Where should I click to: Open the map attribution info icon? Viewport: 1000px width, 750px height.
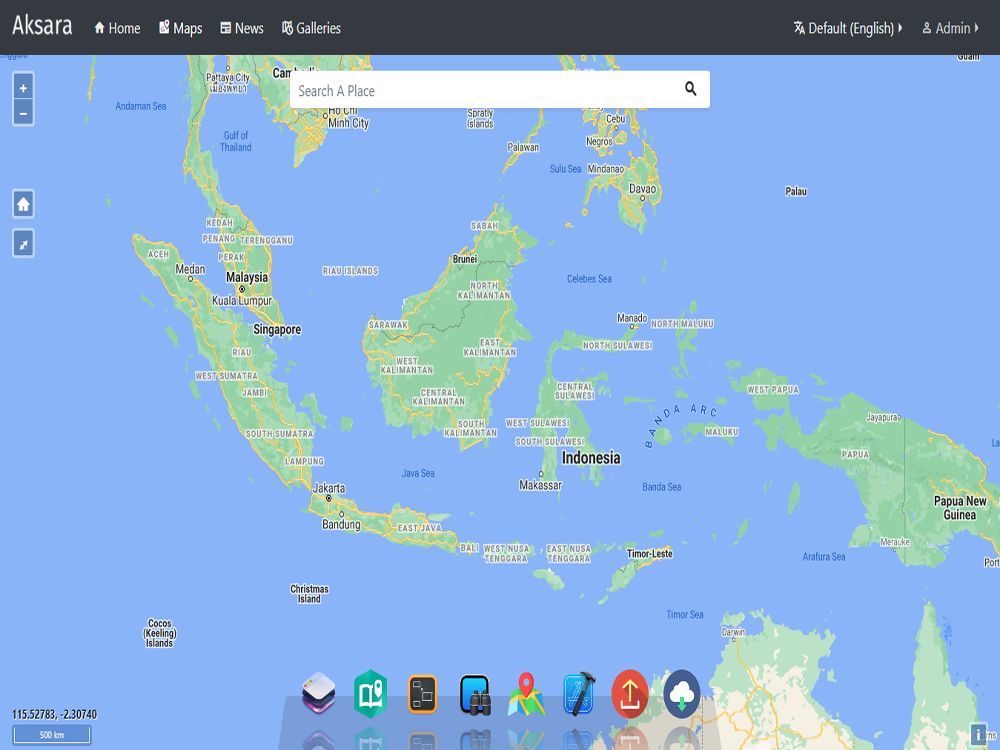click(x=978, y=734)
